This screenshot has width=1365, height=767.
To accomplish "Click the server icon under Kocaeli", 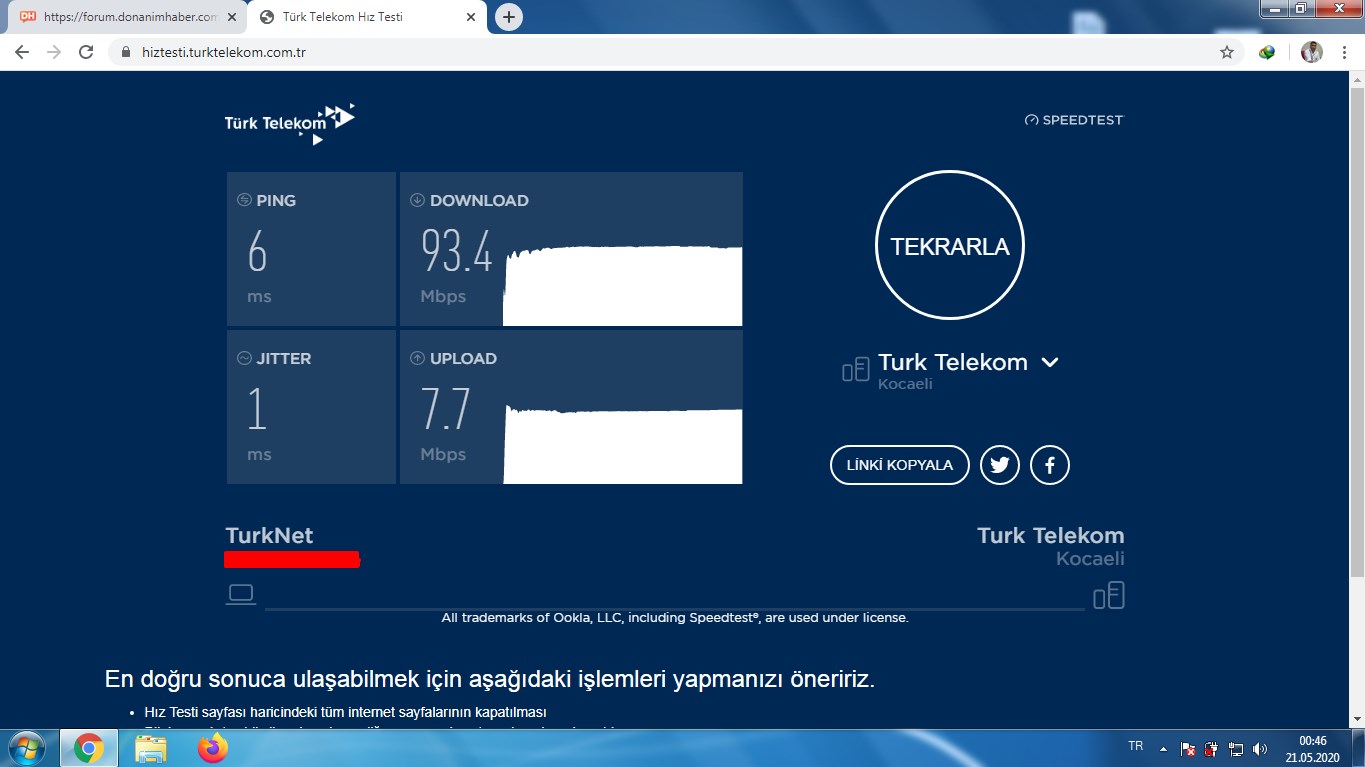I will pyautogui.click(x=1109, y=596).
